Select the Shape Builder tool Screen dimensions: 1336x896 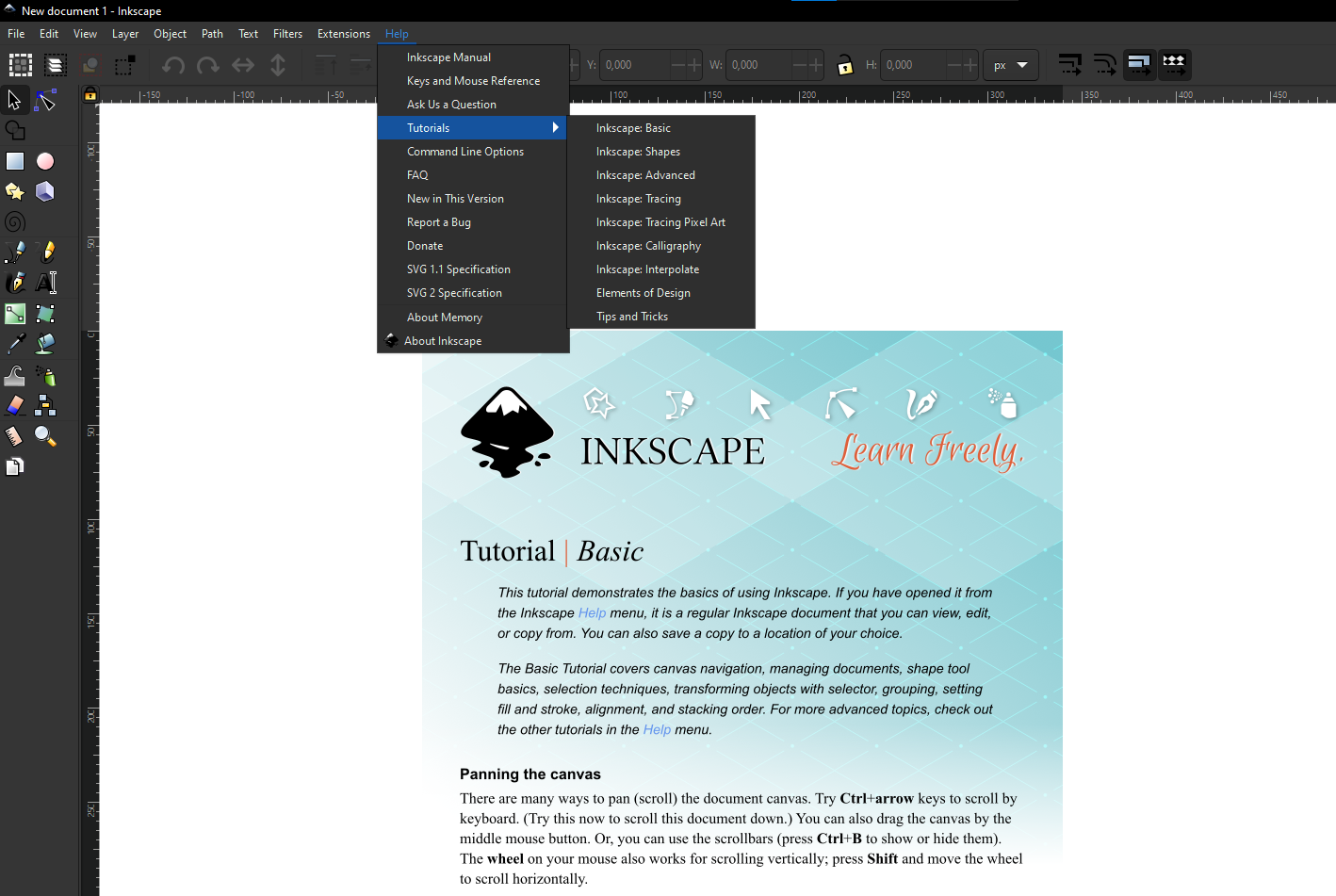tap(14, 130)
